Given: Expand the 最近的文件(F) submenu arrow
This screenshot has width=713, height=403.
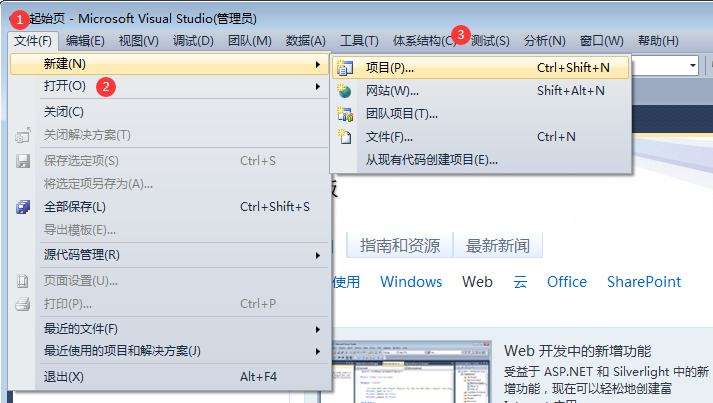Looking at the screenshot, I should (317, 329).
